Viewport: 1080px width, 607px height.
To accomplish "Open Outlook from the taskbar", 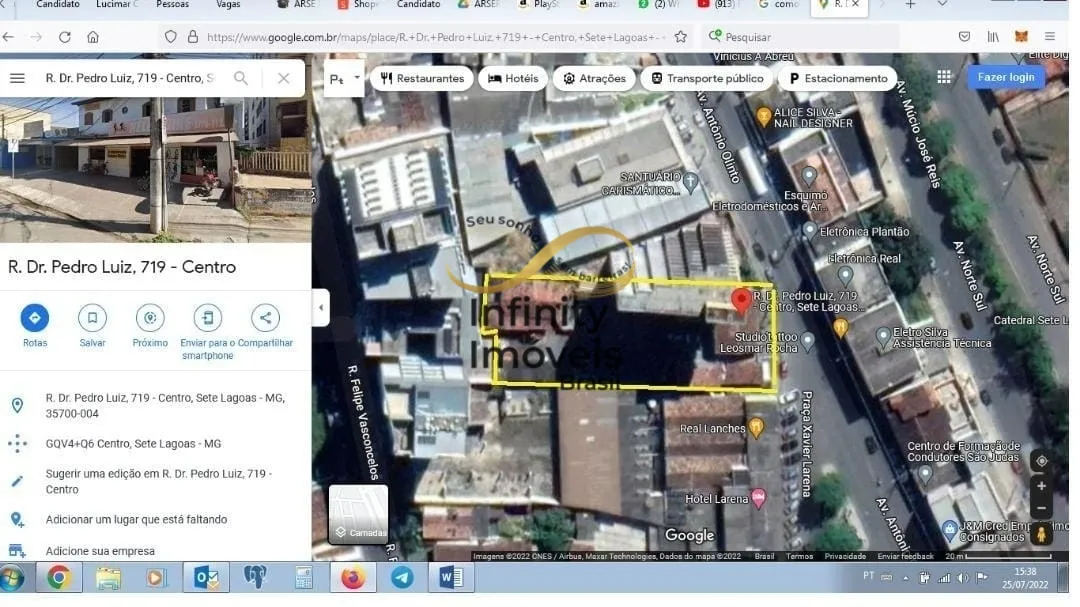I will click(206, 577).
